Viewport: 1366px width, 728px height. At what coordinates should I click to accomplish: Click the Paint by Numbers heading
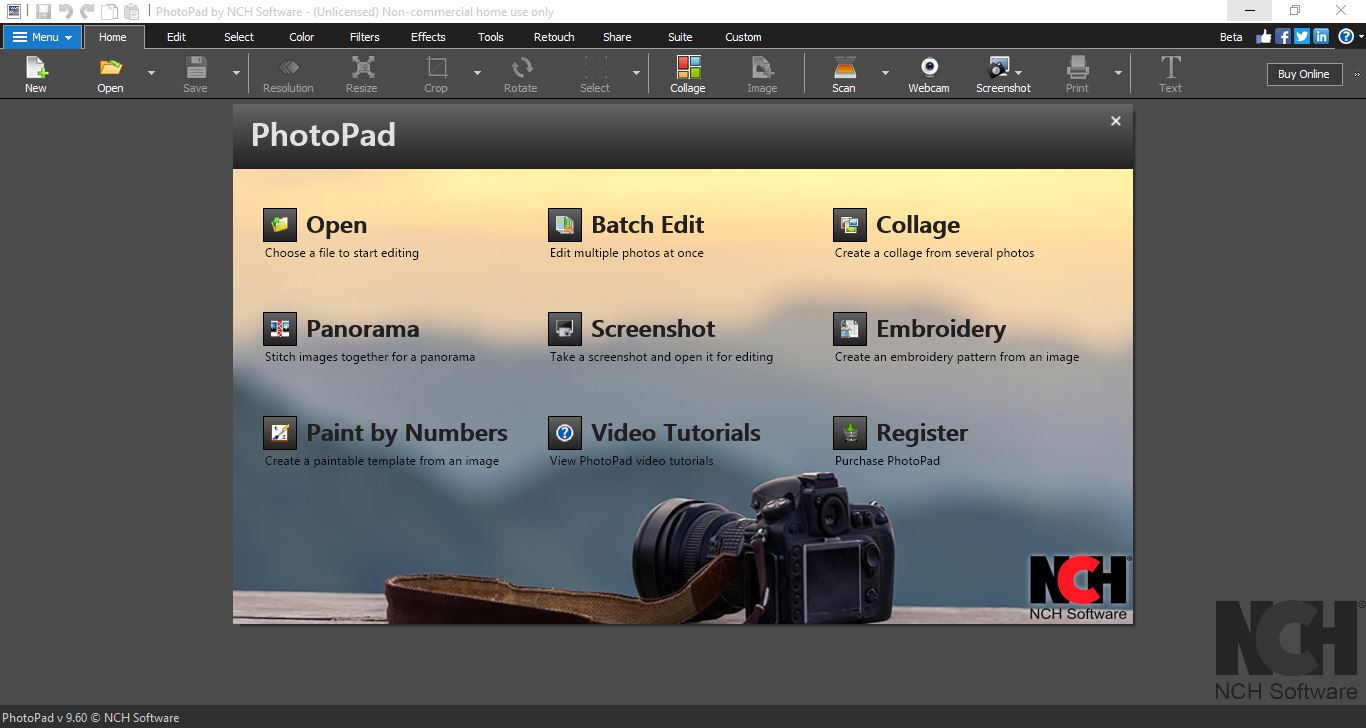(406, 433)
